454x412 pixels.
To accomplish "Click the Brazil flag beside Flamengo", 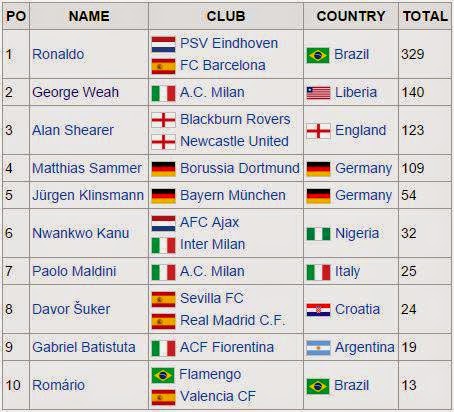I will 163,375.
